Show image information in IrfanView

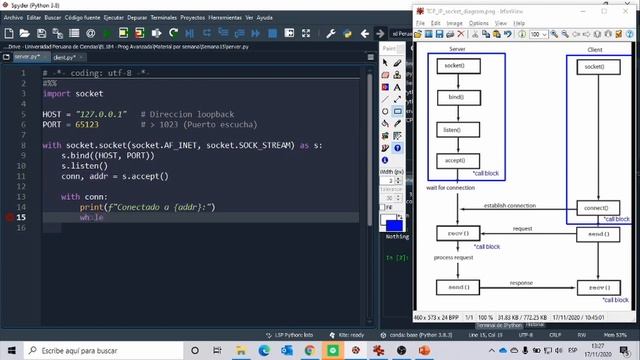pyautogui.click(x=522, y=34)
